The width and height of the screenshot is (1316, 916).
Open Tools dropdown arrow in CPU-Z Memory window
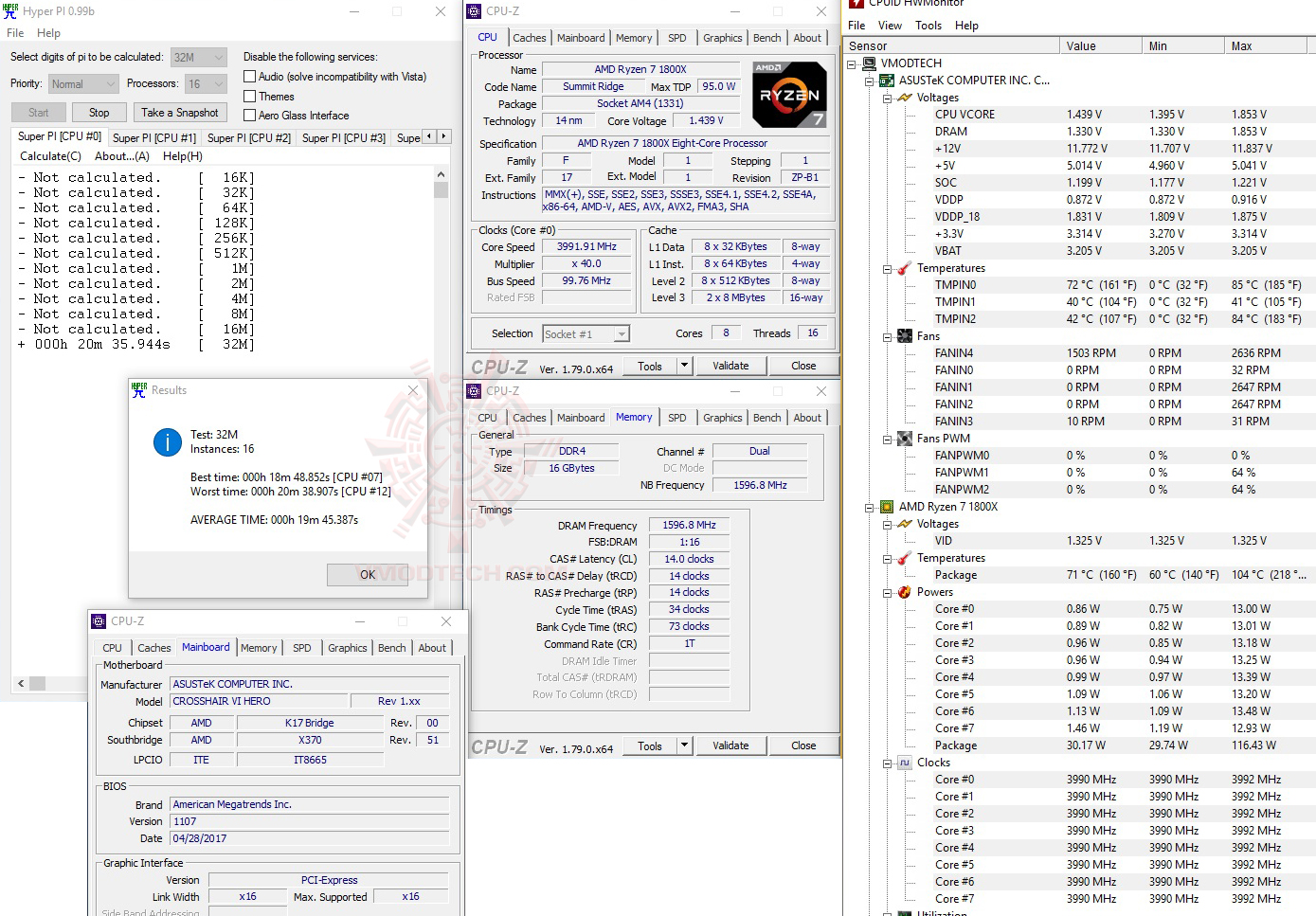pyautogui.click(x=684, y=745)
